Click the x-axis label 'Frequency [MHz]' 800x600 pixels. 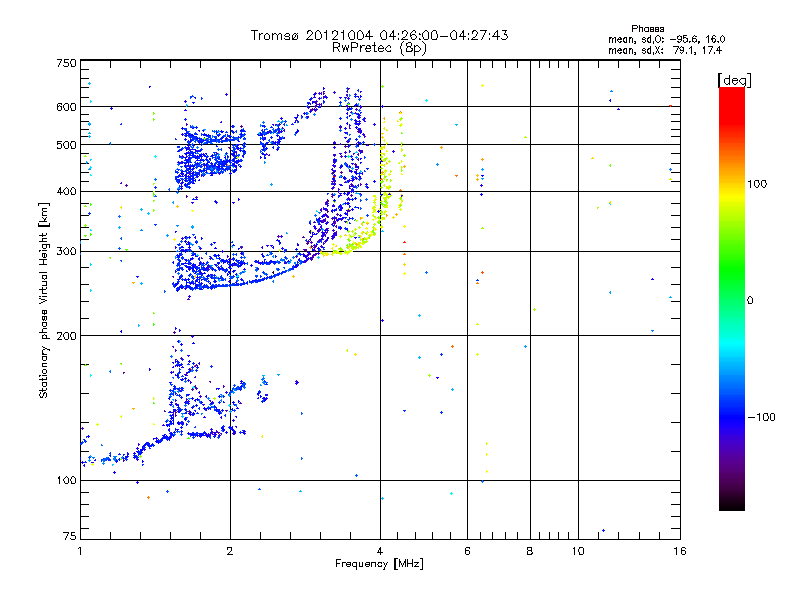click(x=379, y=564)
